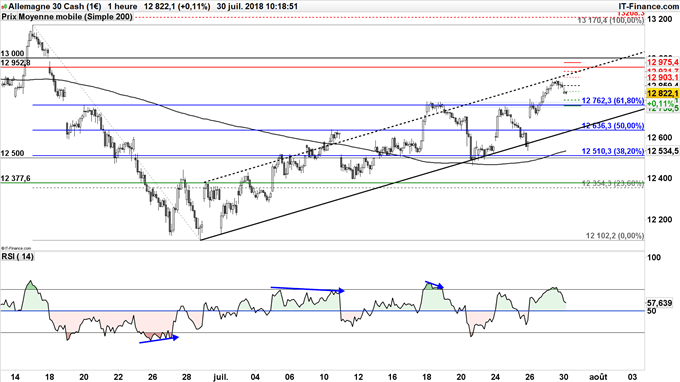
Task: Select the 12 952,8 resistance label
Action: point(16,63)
